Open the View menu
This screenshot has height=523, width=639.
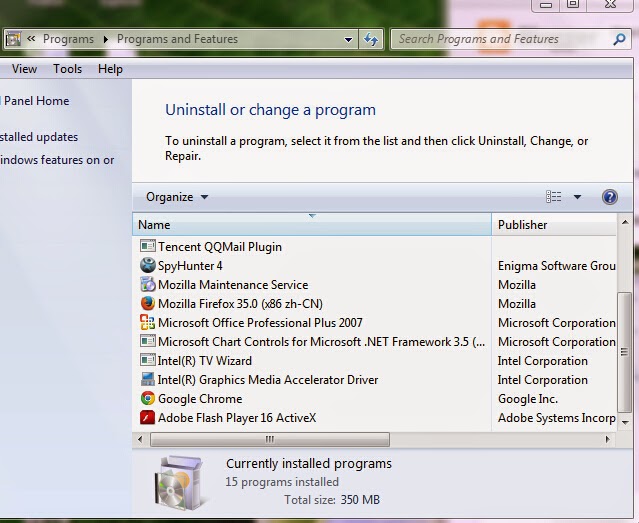point(24,69)
